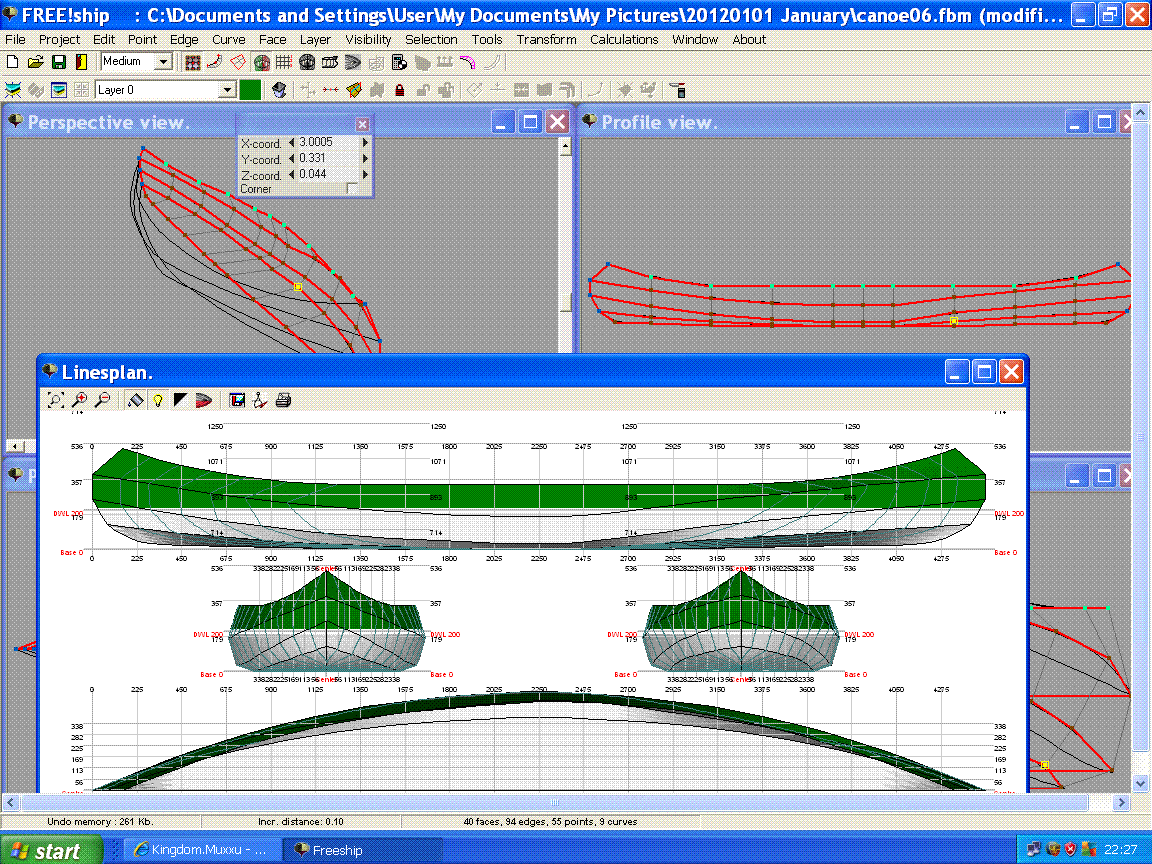This screenshot has width=1152, height=864.
Task: Open the Visibility menu
Action: [x=368, y=40]
